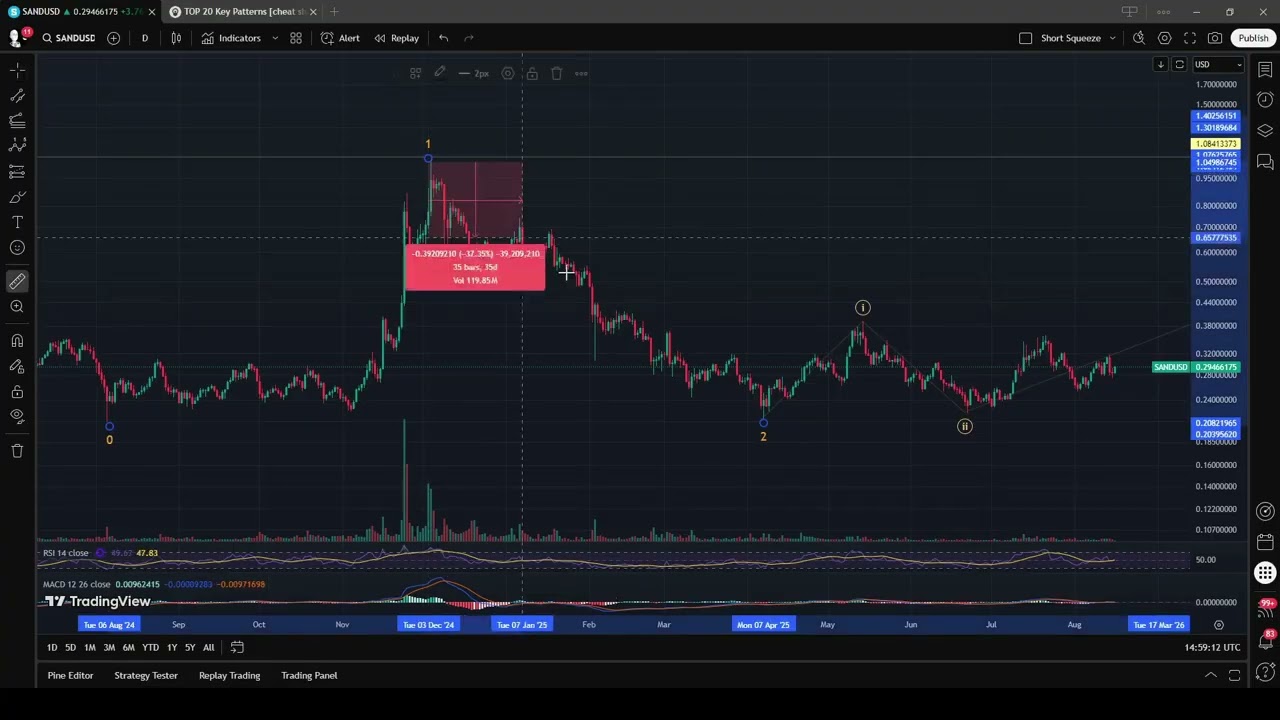This screenshot has height=720, width=1280.
Task: Select the trend line drawing tool
Action: 17,95
